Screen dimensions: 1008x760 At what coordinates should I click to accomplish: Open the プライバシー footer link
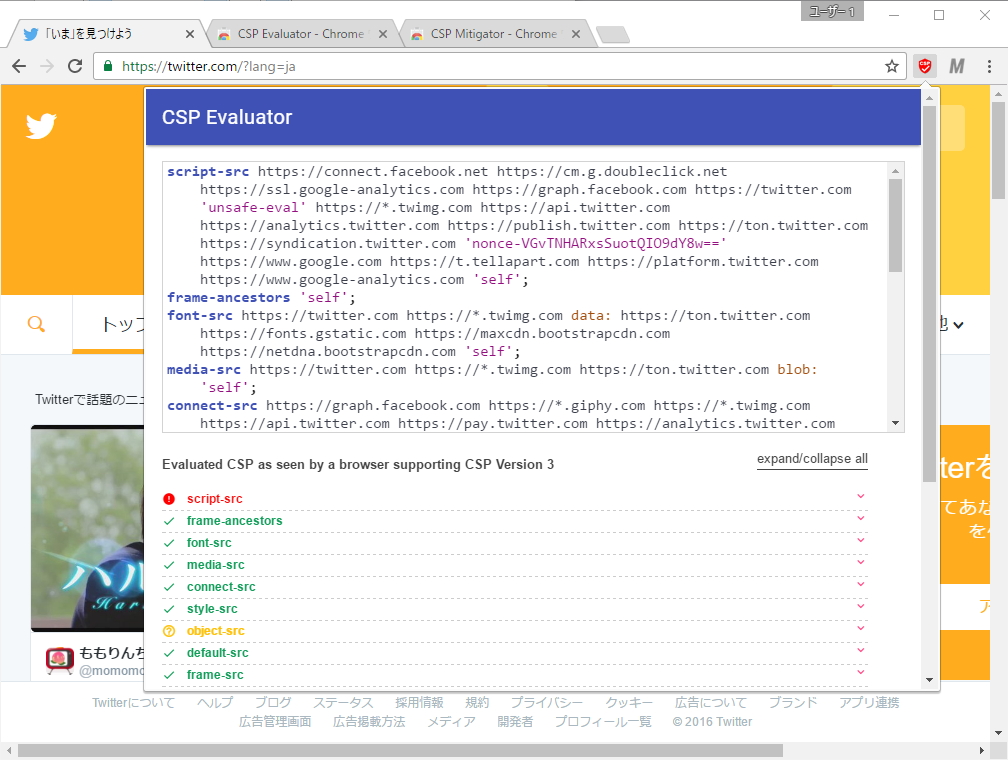(x=547, y=703)
